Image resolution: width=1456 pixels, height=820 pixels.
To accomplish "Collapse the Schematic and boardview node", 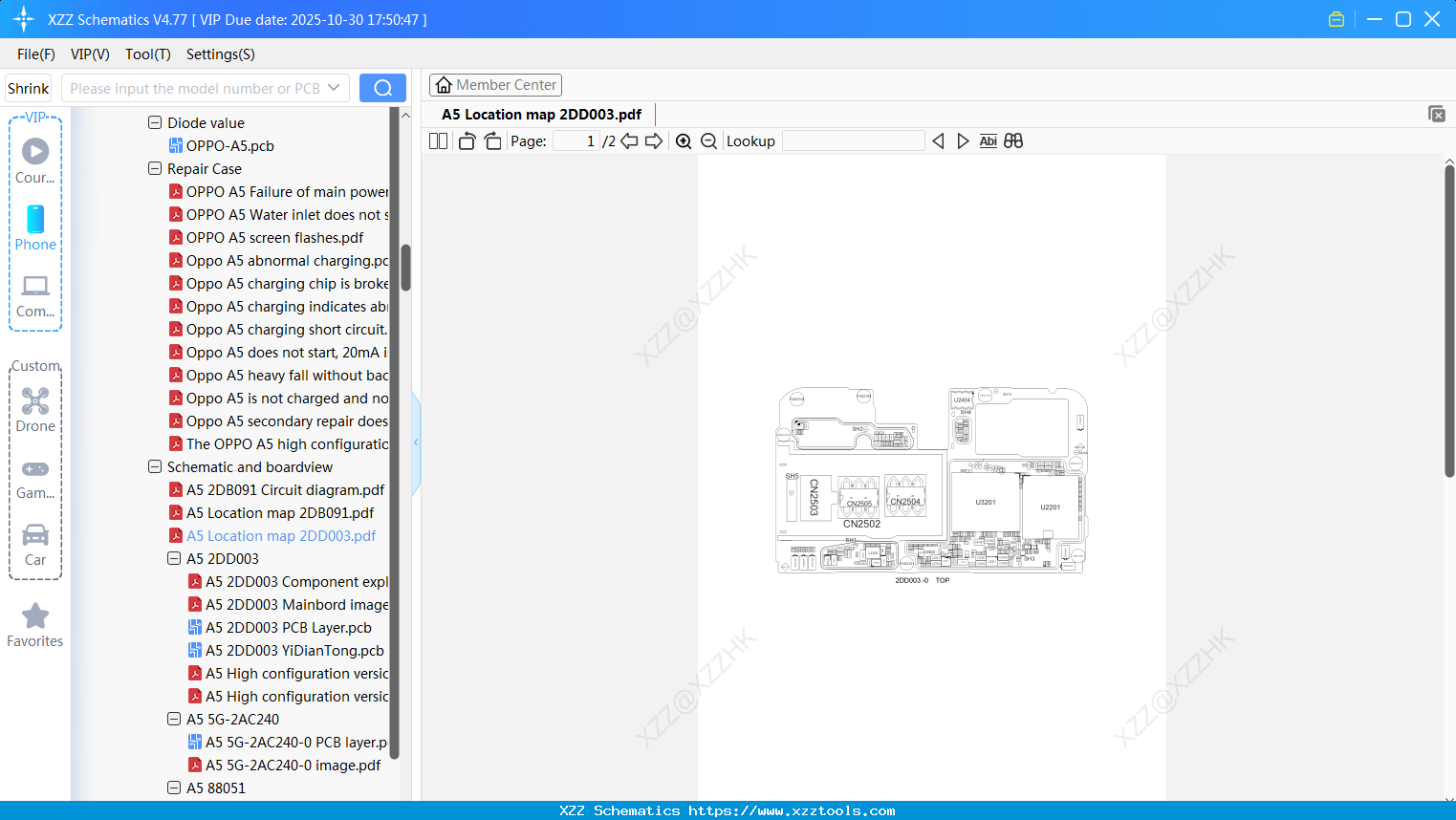I will pos(155,467).
